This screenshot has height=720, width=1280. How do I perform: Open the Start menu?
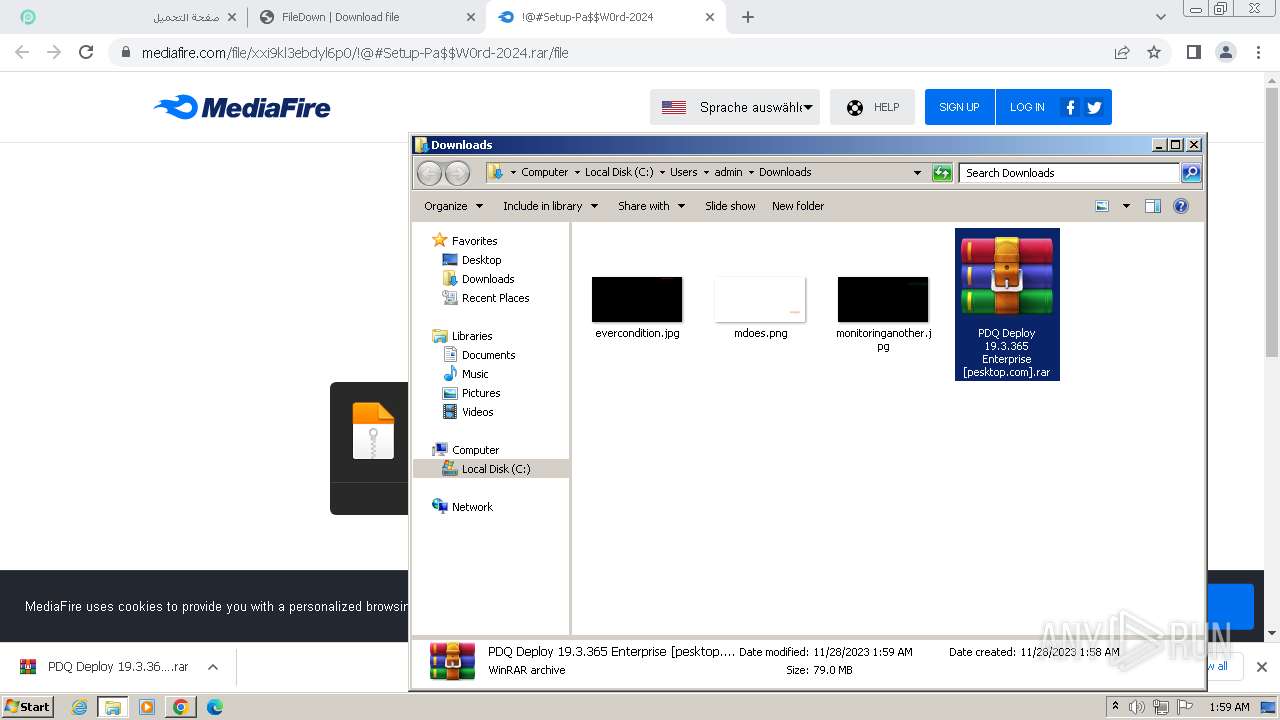pos(28,707)
